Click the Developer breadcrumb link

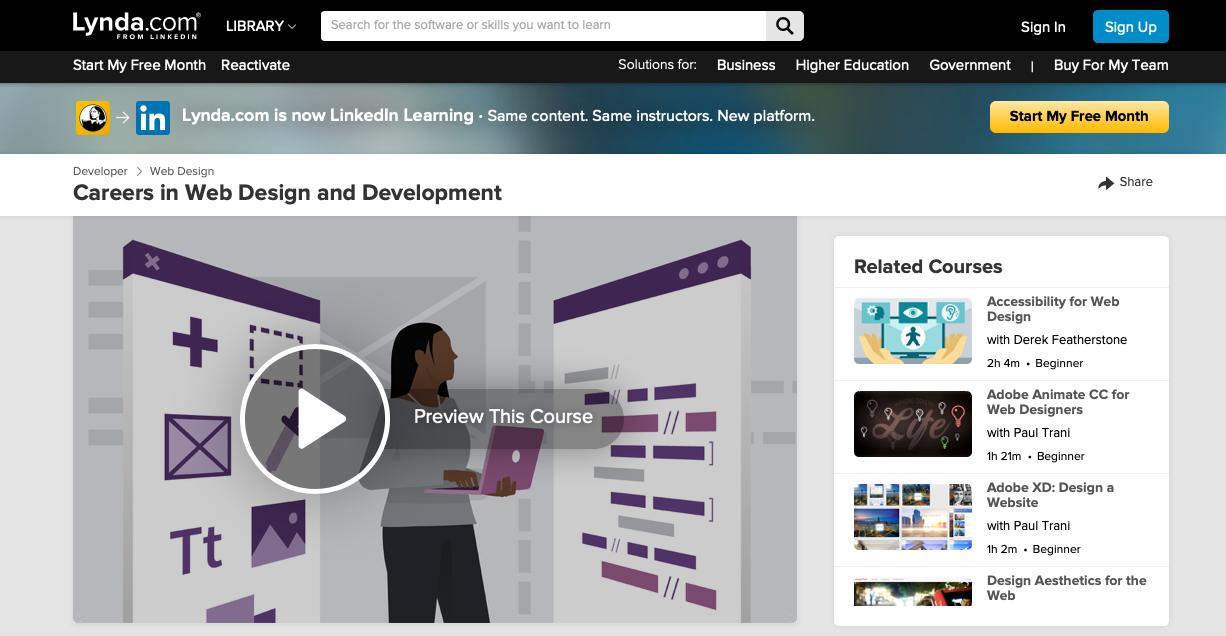(100, 171)
